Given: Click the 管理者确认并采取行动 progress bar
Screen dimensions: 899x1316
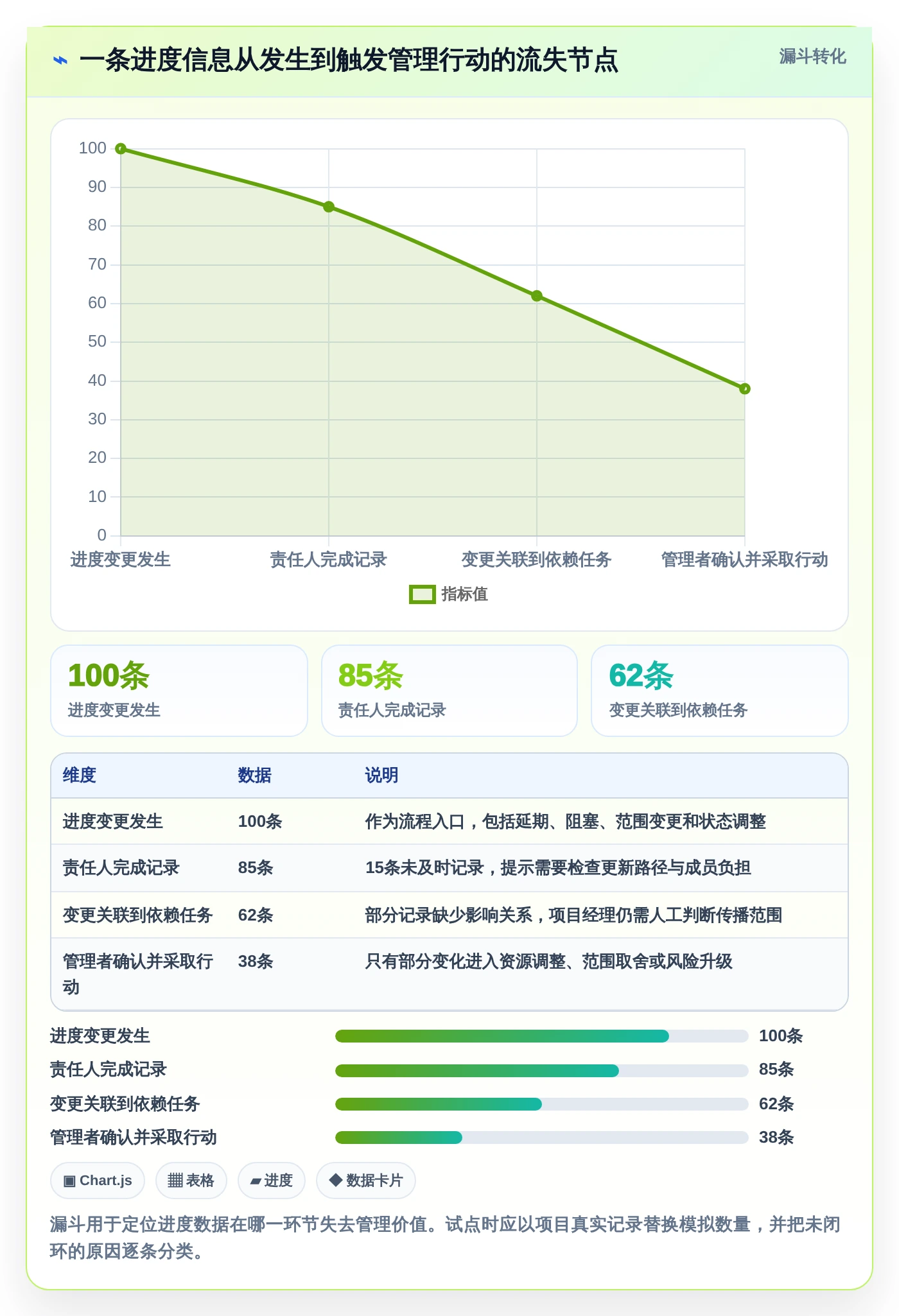Looking at the screenshot, I should click(x=542, y=1138).
